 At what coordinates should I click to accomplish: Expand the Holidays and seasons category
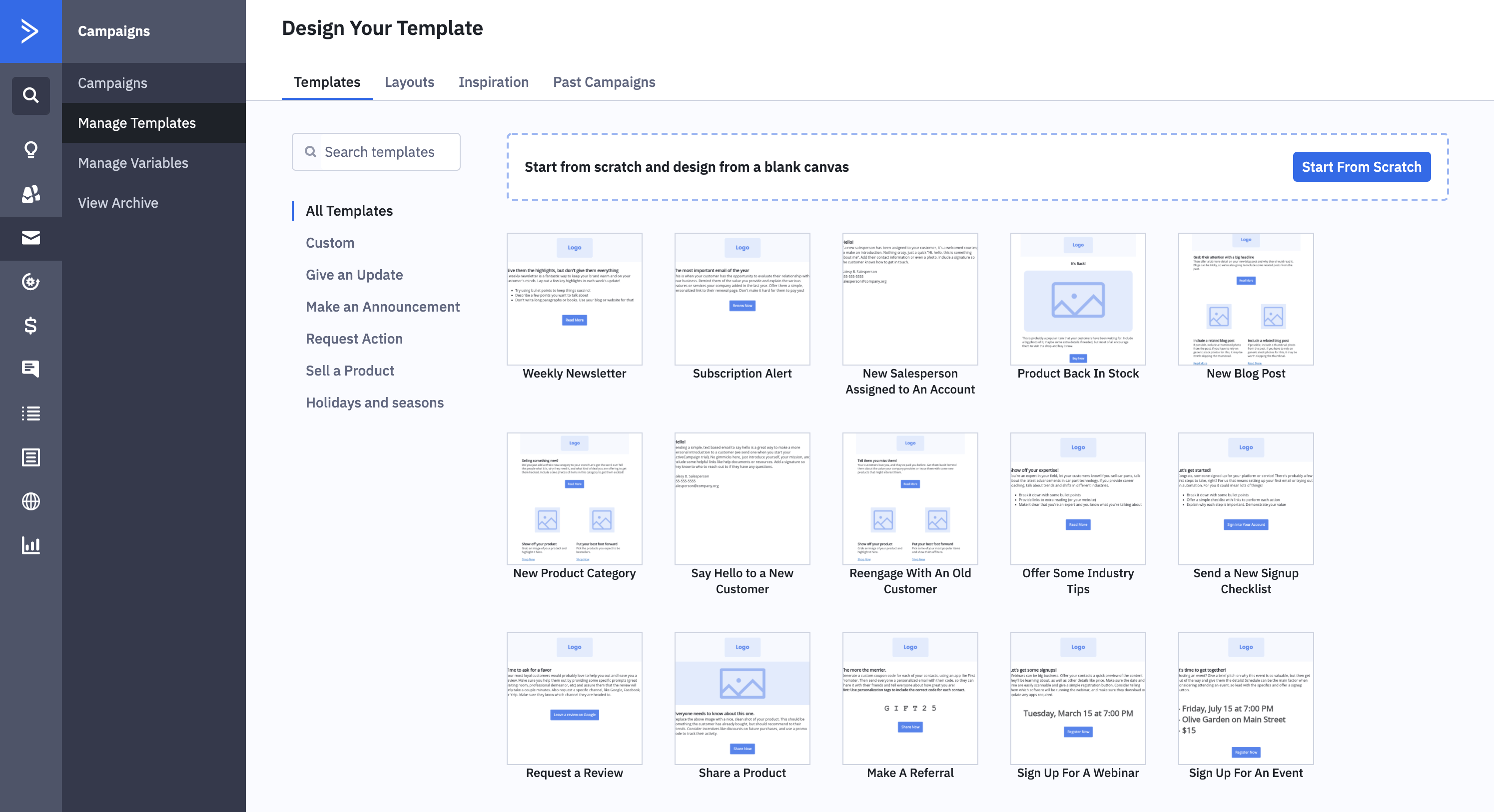pyautogui.click(x=374, y=401)
